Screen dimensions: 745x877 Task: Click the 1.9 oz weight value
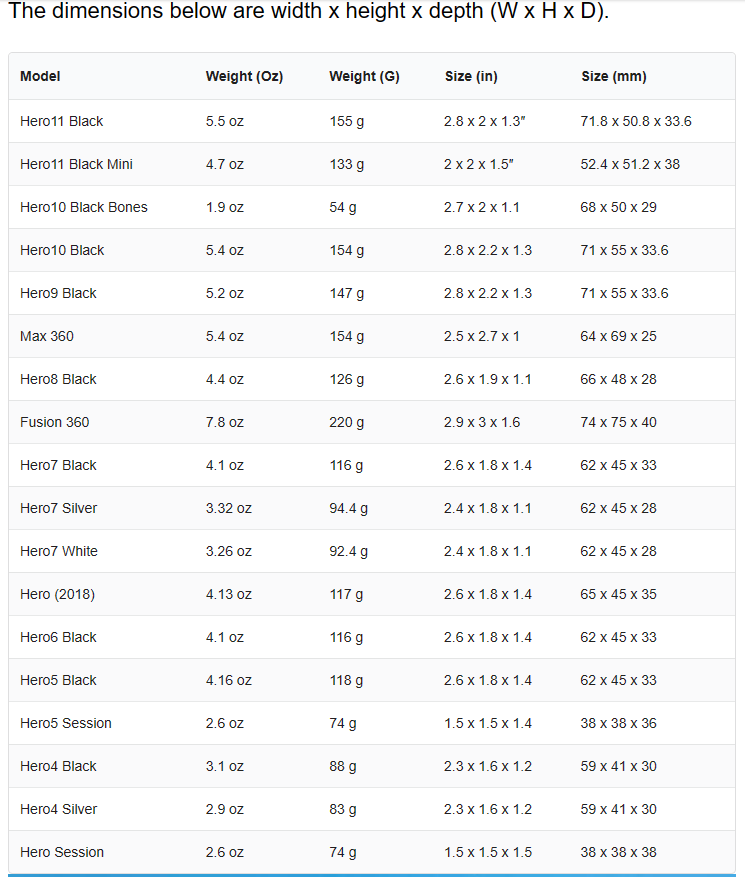225,207
